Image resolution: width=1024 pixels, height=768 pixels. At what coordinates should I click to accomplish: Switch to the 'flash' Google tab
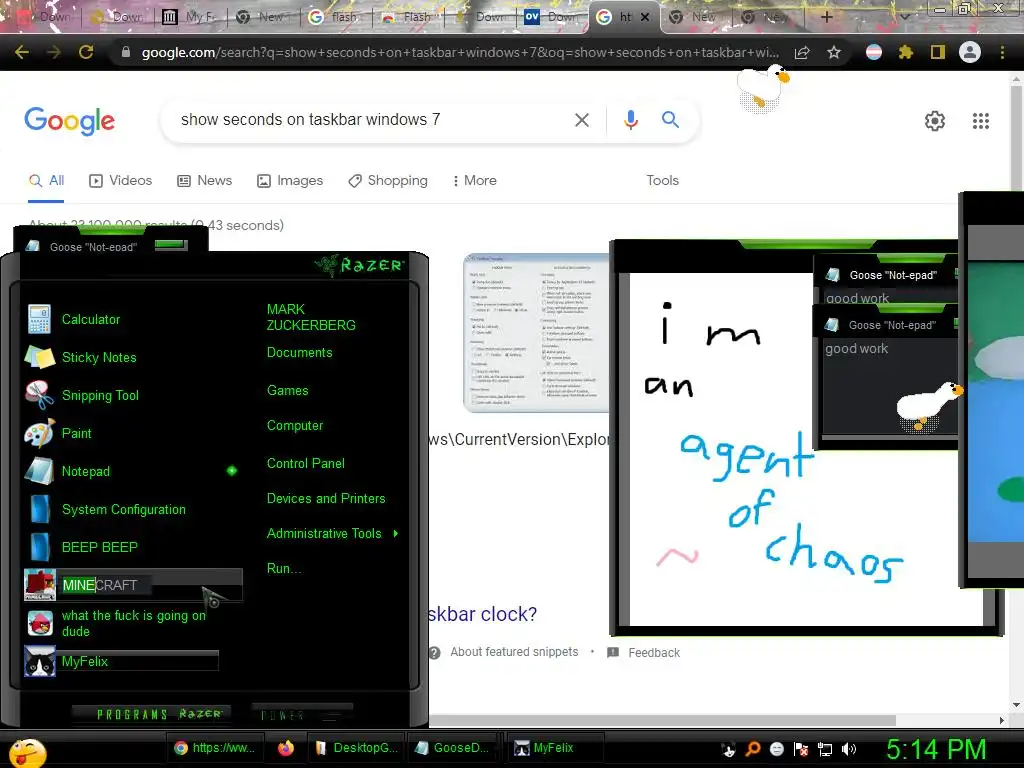point(336,17)
